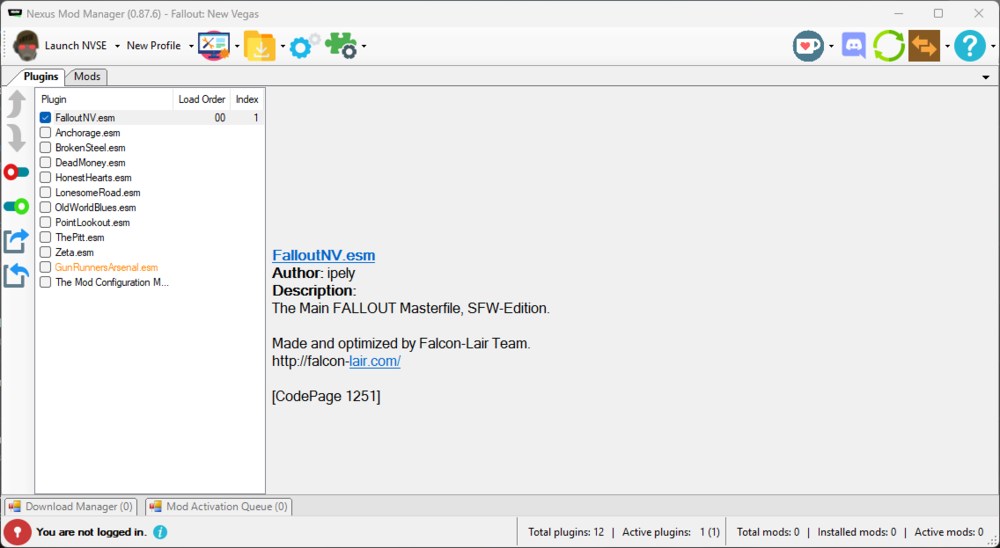1000x548 pixels.
Task: Tick the Zeta.esm checkbox
Action: (x=45, y=253)
